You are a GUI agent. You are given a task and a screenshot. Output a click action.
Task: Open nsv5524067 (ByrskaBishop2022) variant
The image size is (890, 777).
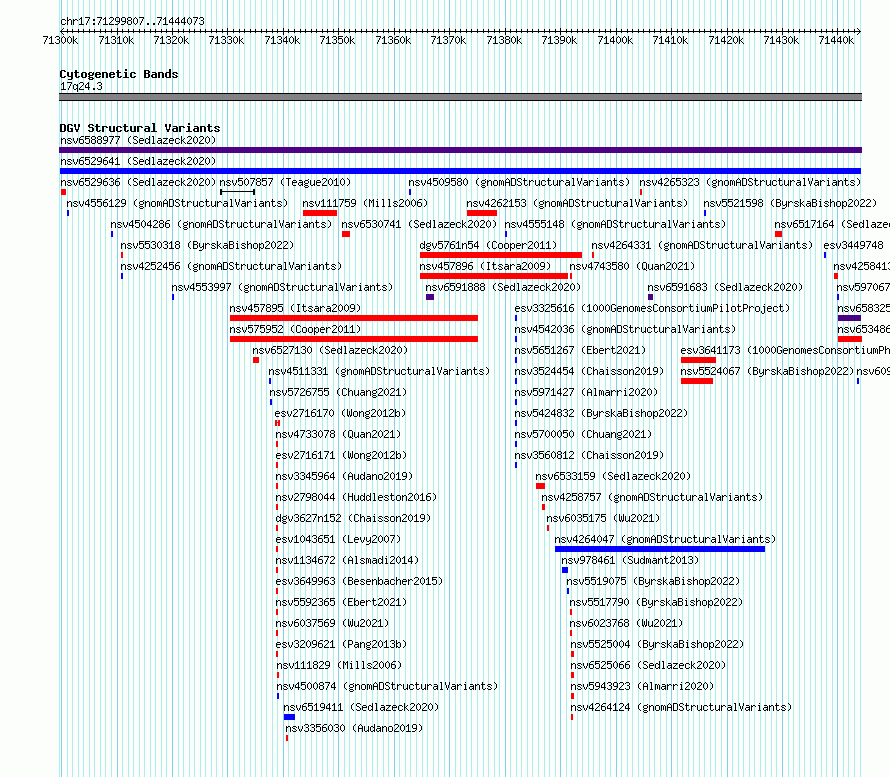tap(767, 371)
